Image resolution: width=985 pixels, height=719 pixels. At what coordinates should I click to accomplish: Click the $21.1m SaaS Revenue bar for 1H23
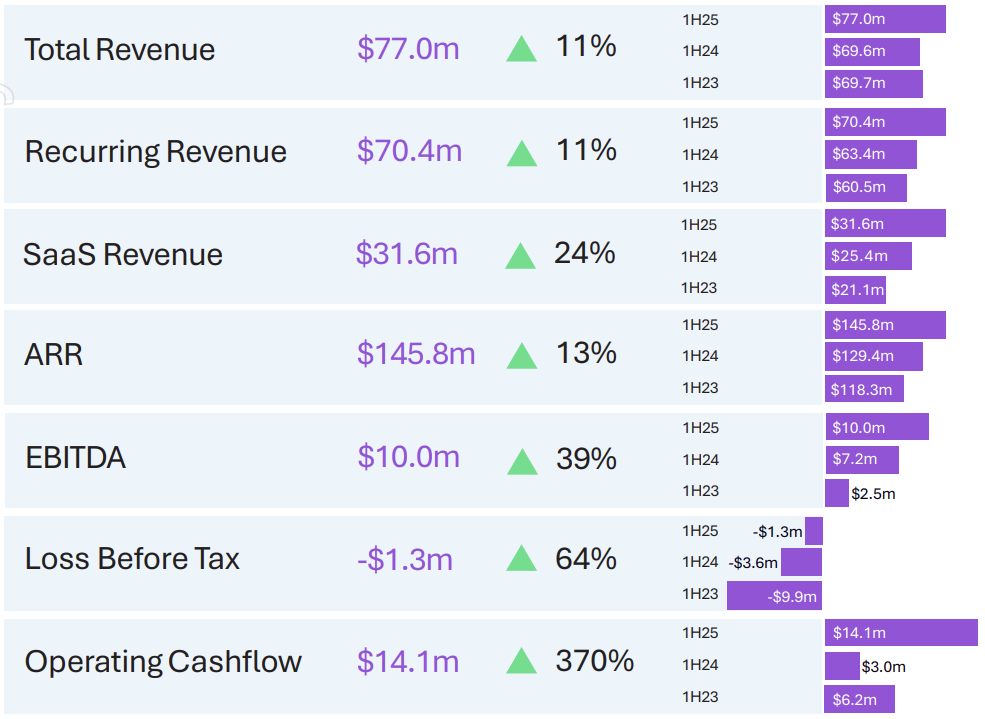(855, 290)
